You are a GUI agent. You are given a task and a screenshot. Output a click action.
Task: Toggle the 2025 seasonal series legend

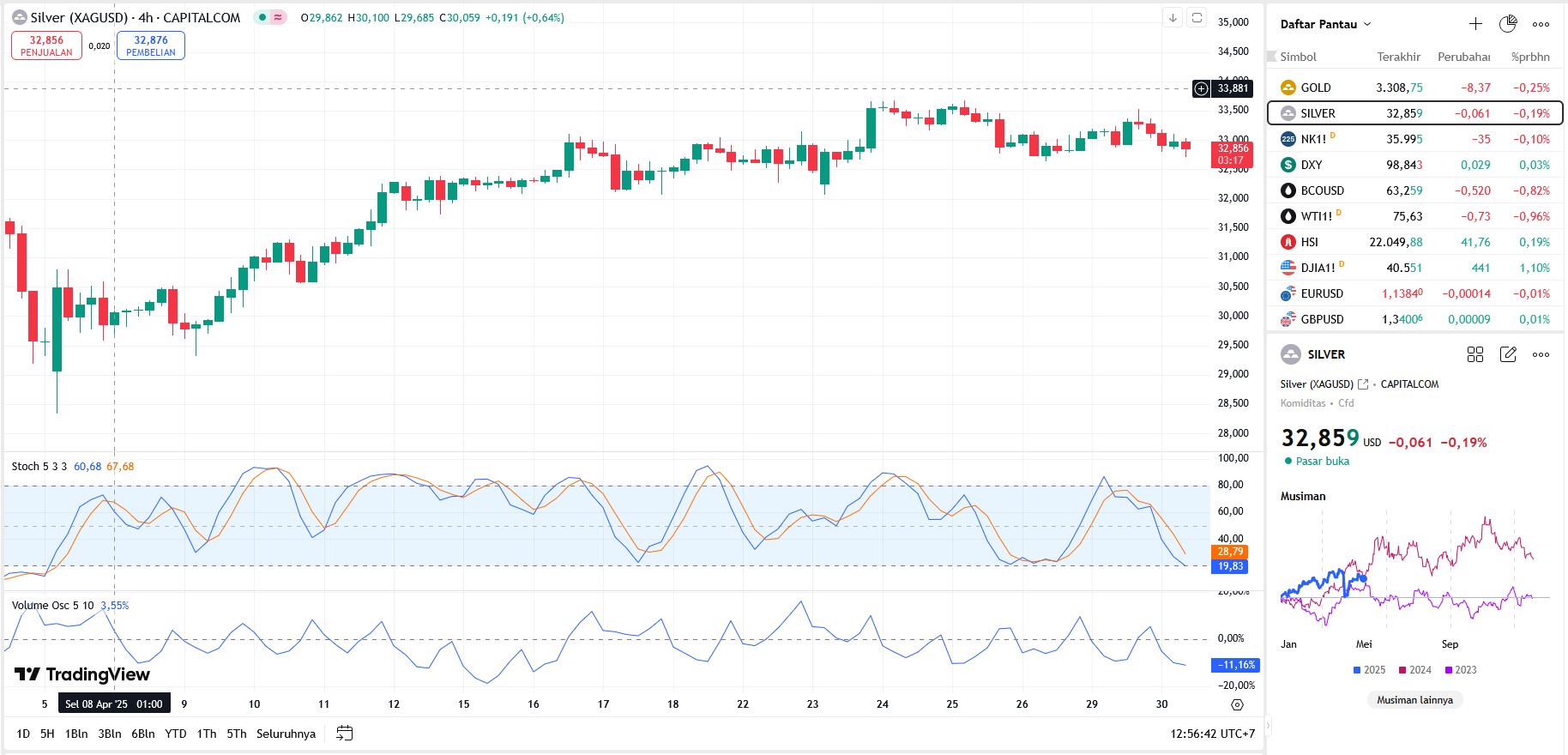tap(1369, 670)
